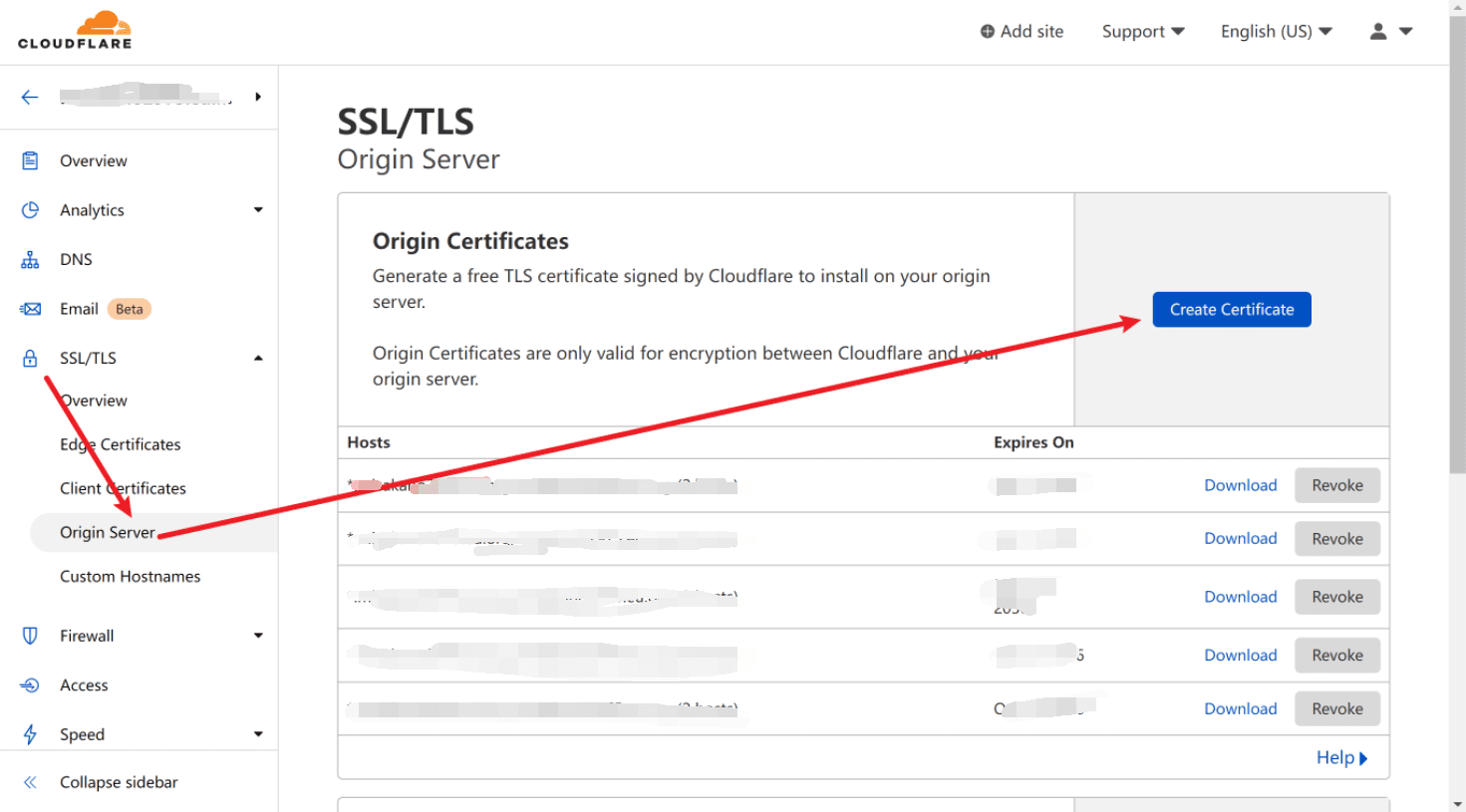Click the Analytics pie chart icon
The width and height of the screenshot is (1466, 812).
(x=30, y=210)
